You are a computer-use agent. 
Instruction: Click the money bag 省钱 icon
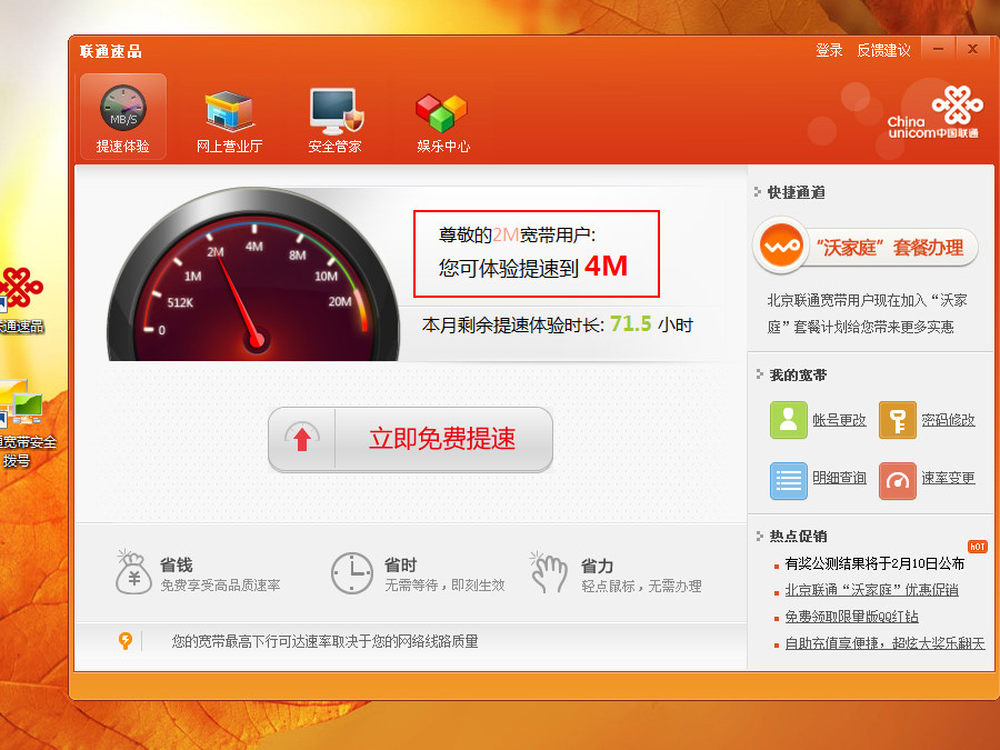pos(133,572)
